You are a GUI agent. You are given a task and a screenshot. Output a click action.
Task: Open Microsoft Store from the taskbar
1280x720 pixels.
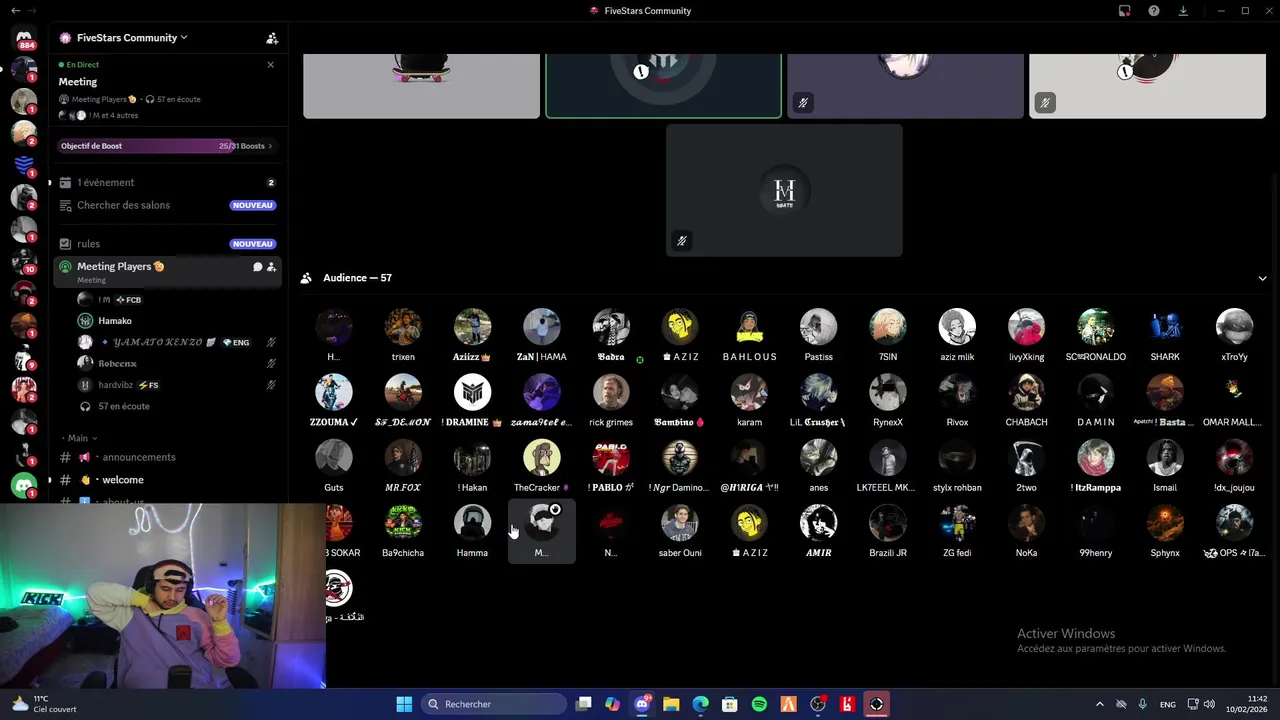click(x=730, y=704)
